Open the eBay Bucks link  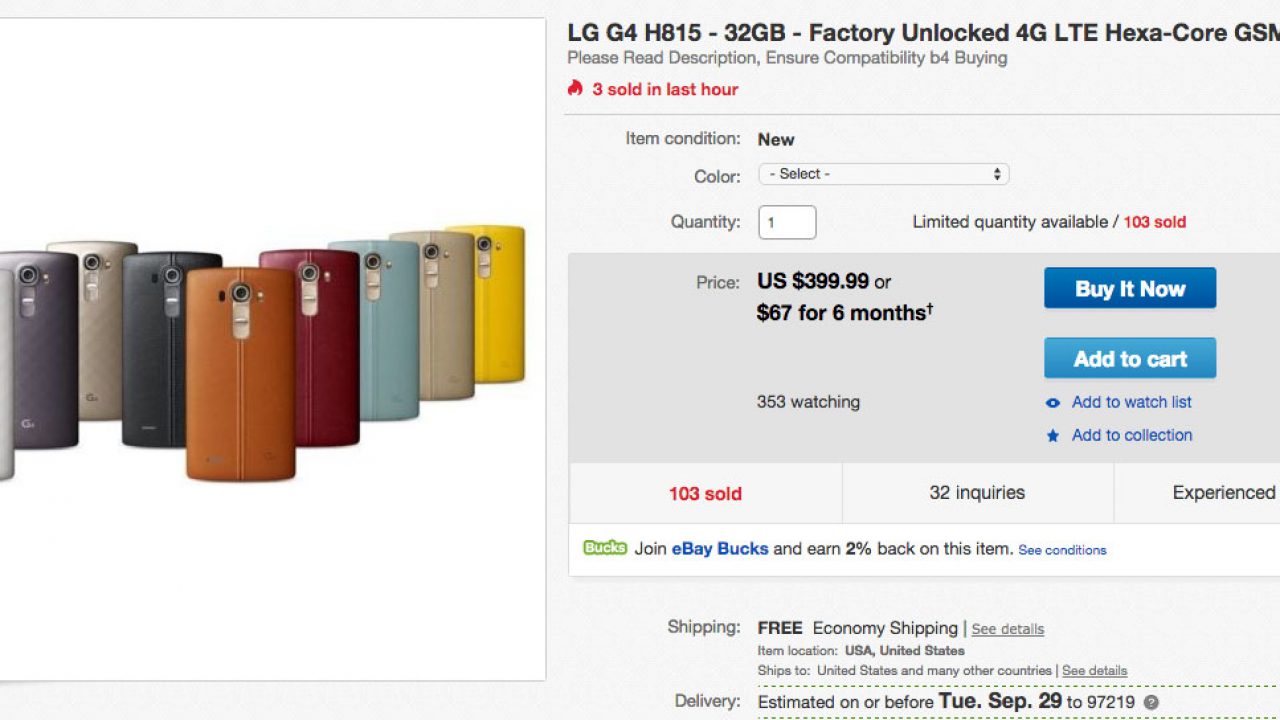[720, 548]
